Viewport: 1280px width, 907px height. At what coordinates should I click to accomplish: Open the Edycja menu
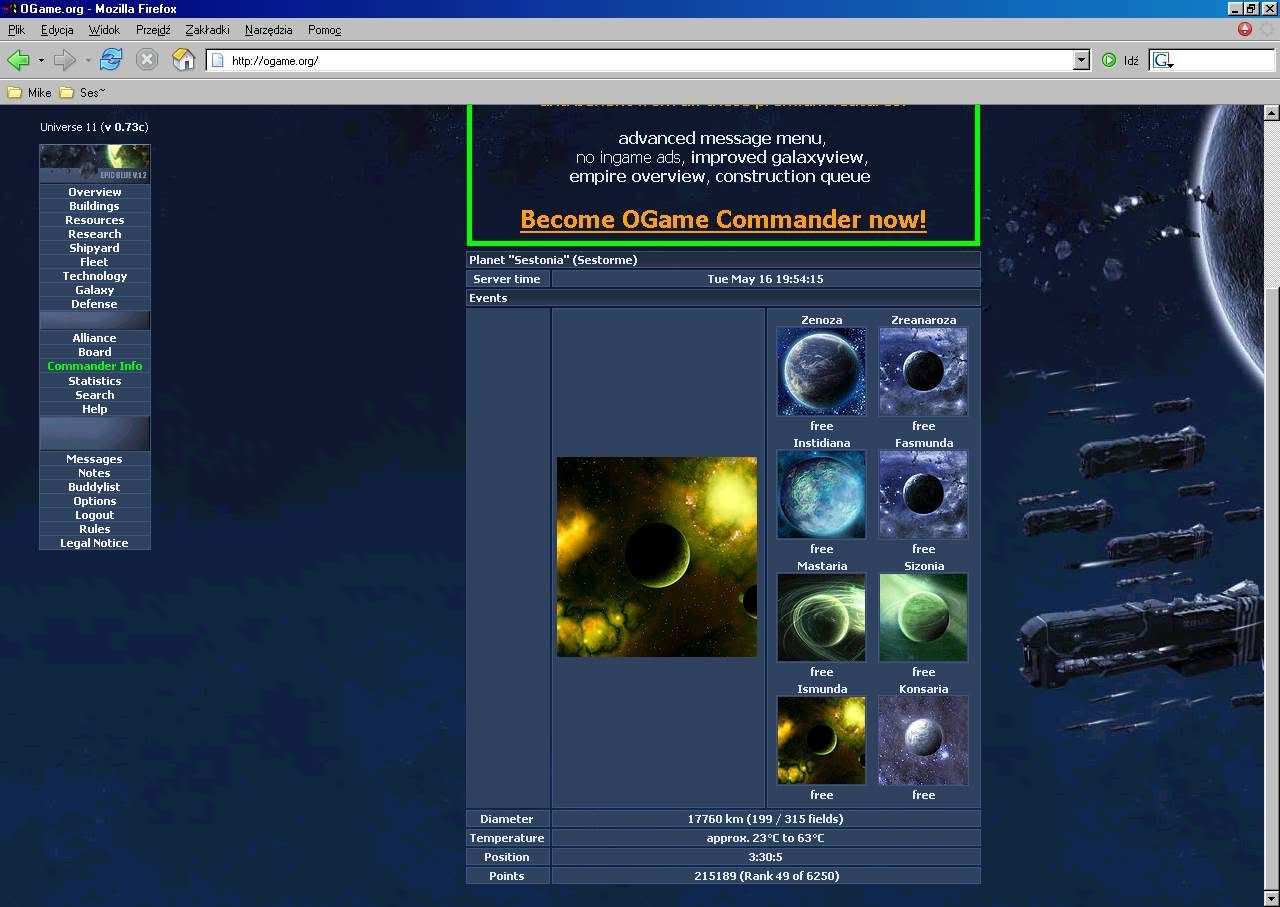(57, 30)
